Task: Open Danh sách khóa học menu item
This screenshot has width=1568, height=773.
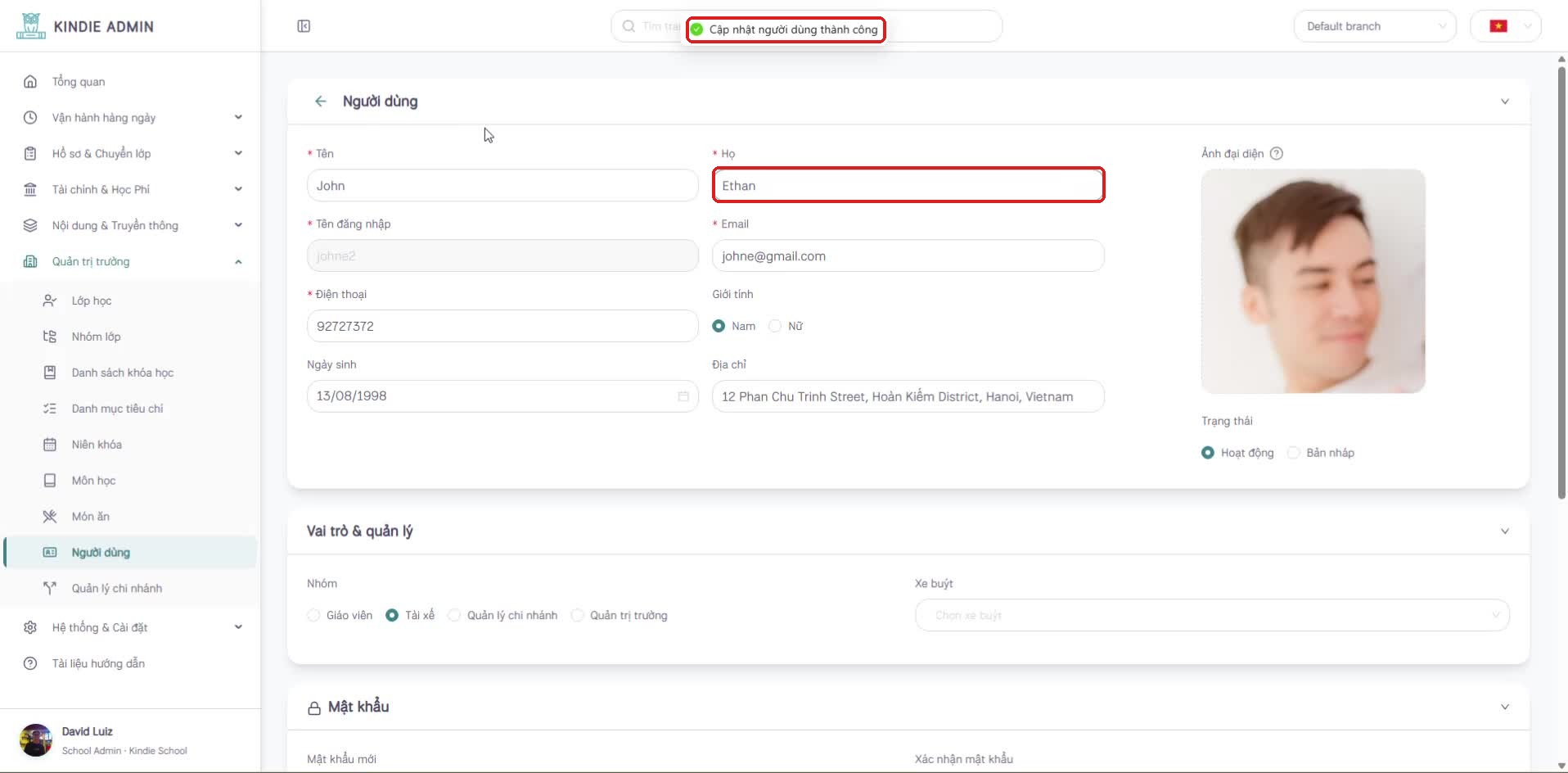Action: 131,373
